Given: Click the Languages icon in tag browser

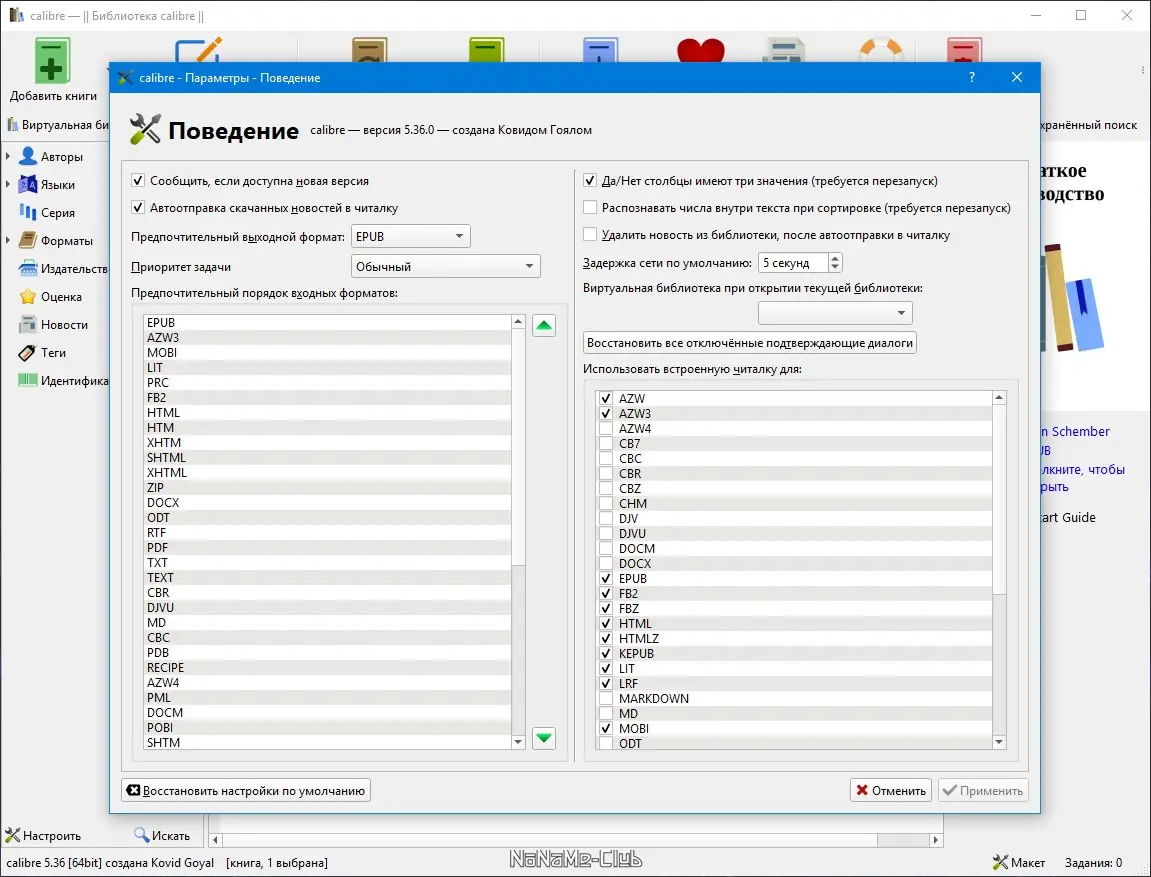Looking at the screenshot, I should [28, 184].
